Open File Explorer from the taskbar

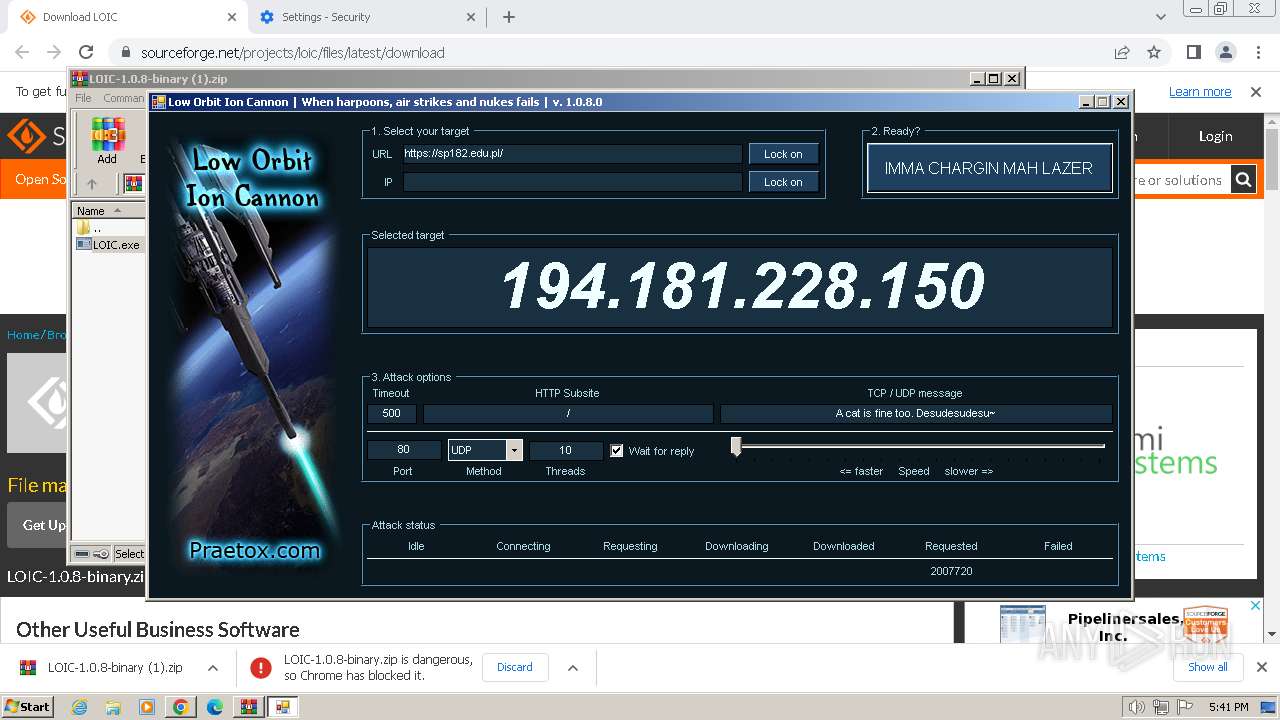[x=113, y=706]
